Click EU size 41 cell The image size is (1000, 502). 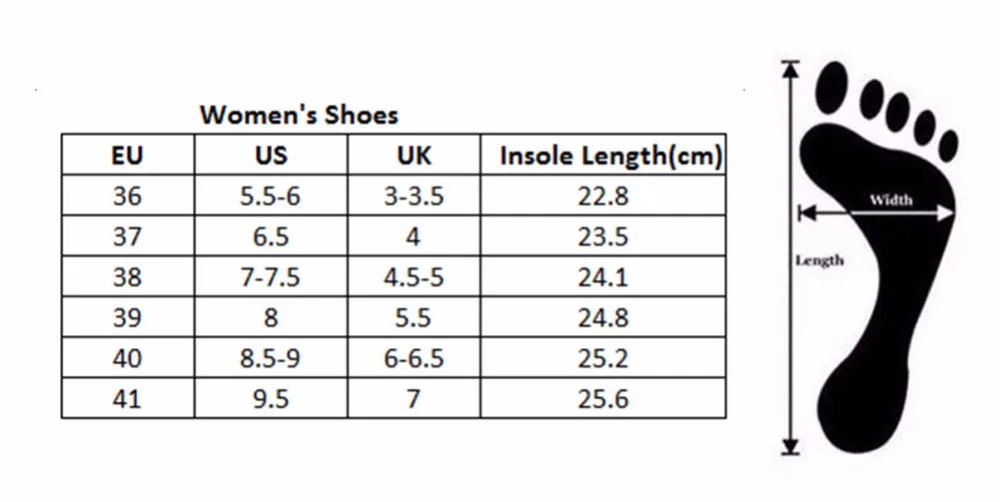tap(128, 399)
